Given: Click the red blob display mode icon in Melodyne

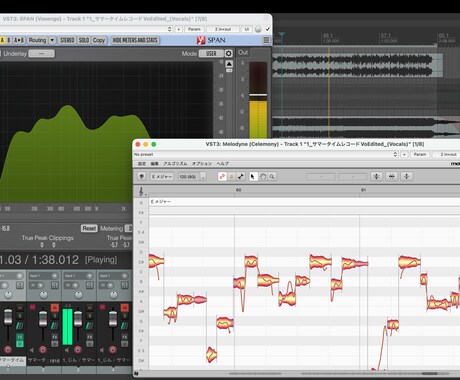Looking at the screenshot, I should tap(222, 176).
